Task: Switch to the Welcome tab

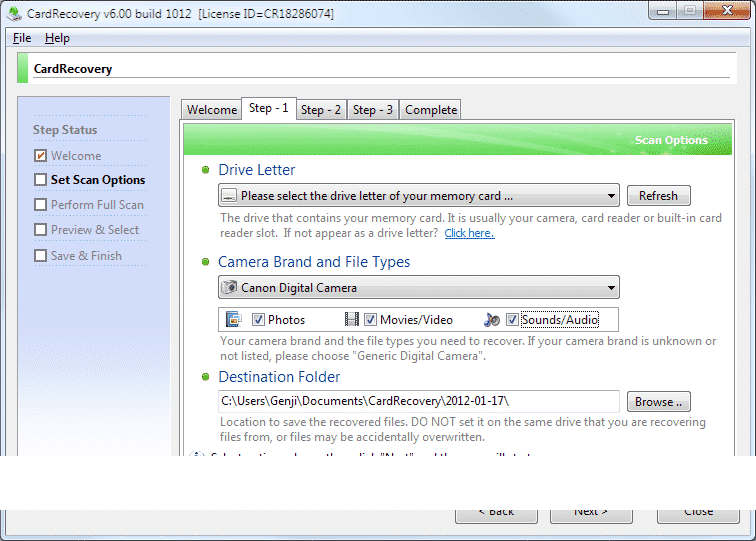Action: point(212,110)
